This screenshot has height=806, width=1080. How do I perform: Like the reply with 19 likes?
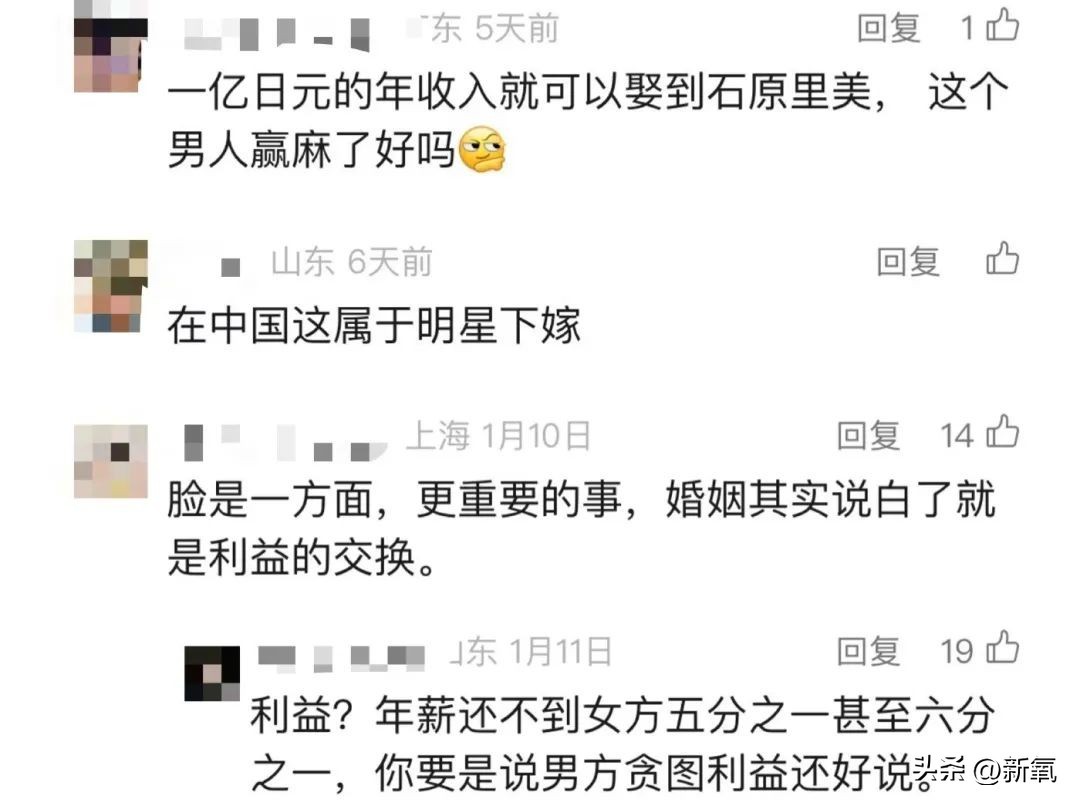pos(1002,648)
